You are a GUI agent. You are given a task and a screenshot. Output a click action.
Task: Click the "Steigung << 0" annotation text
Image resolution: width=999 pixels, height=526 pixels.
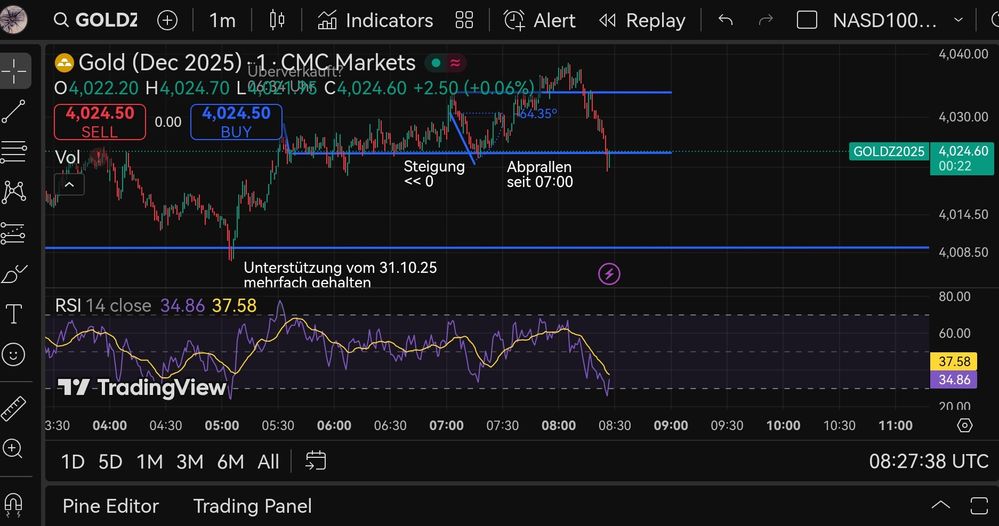[435, 174]
